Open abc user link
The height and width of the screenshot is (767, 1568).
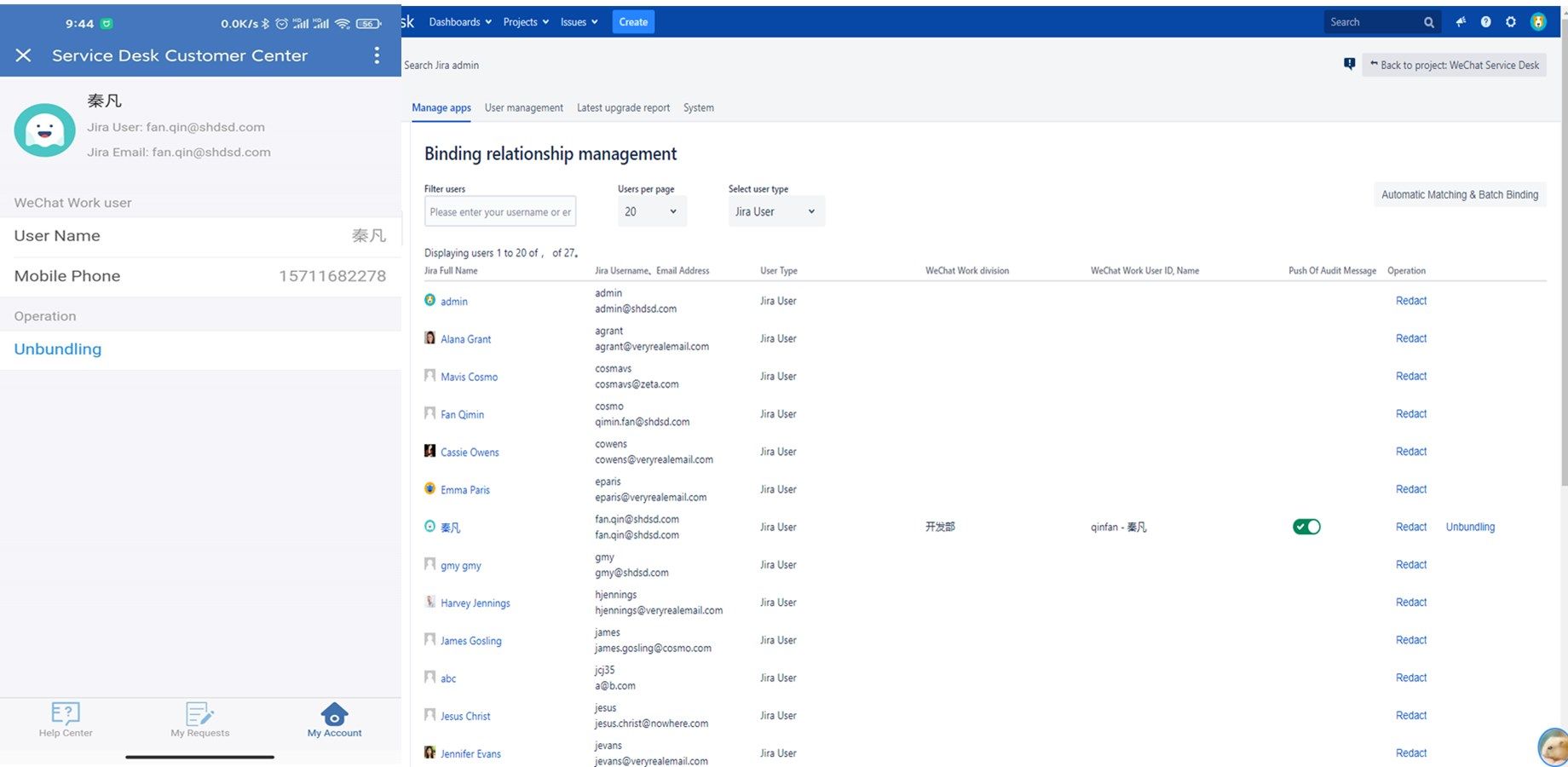click(x=448, y=678)
